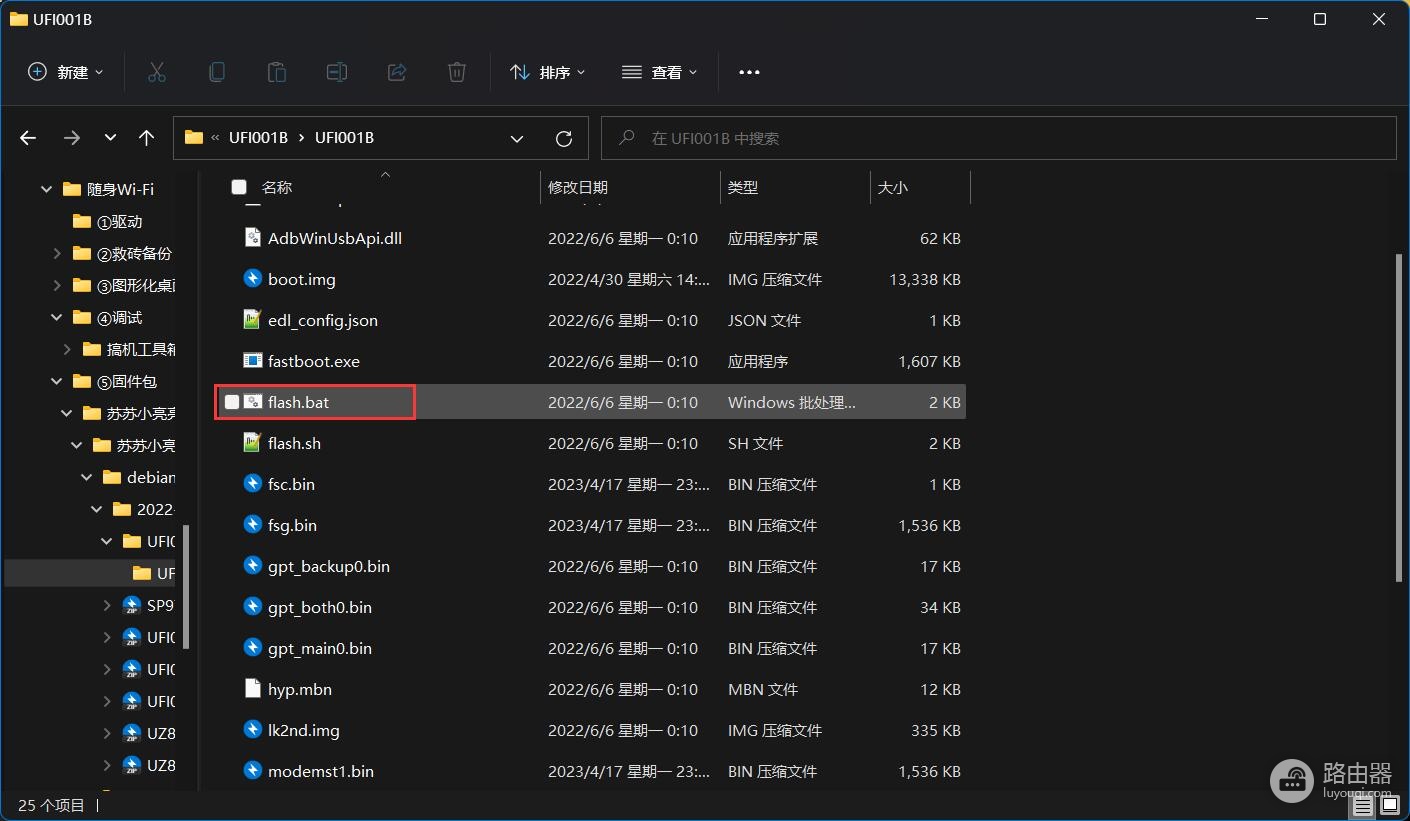The image size is (1410, 821).
Task: Expand the ②救砖备份 folder node
Action: click(x=57, y=253)
